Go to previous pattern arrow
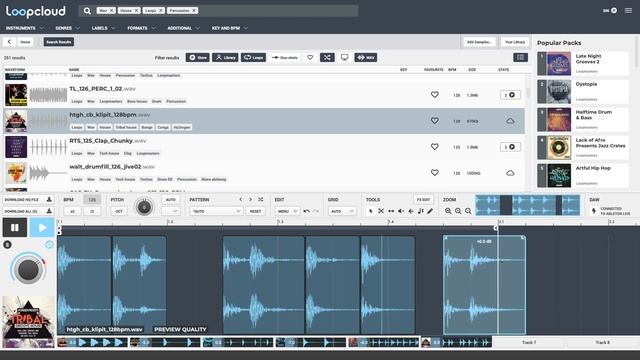The image size is (640, 360). pyautogui.click(x=240, y=200)
